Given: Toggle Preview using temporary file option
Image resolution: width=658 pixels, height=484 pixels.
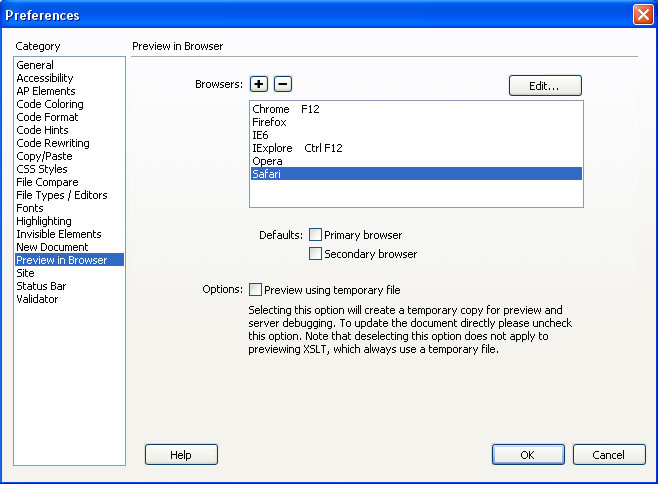Looking at the screenshot, I should pos(255,290).
